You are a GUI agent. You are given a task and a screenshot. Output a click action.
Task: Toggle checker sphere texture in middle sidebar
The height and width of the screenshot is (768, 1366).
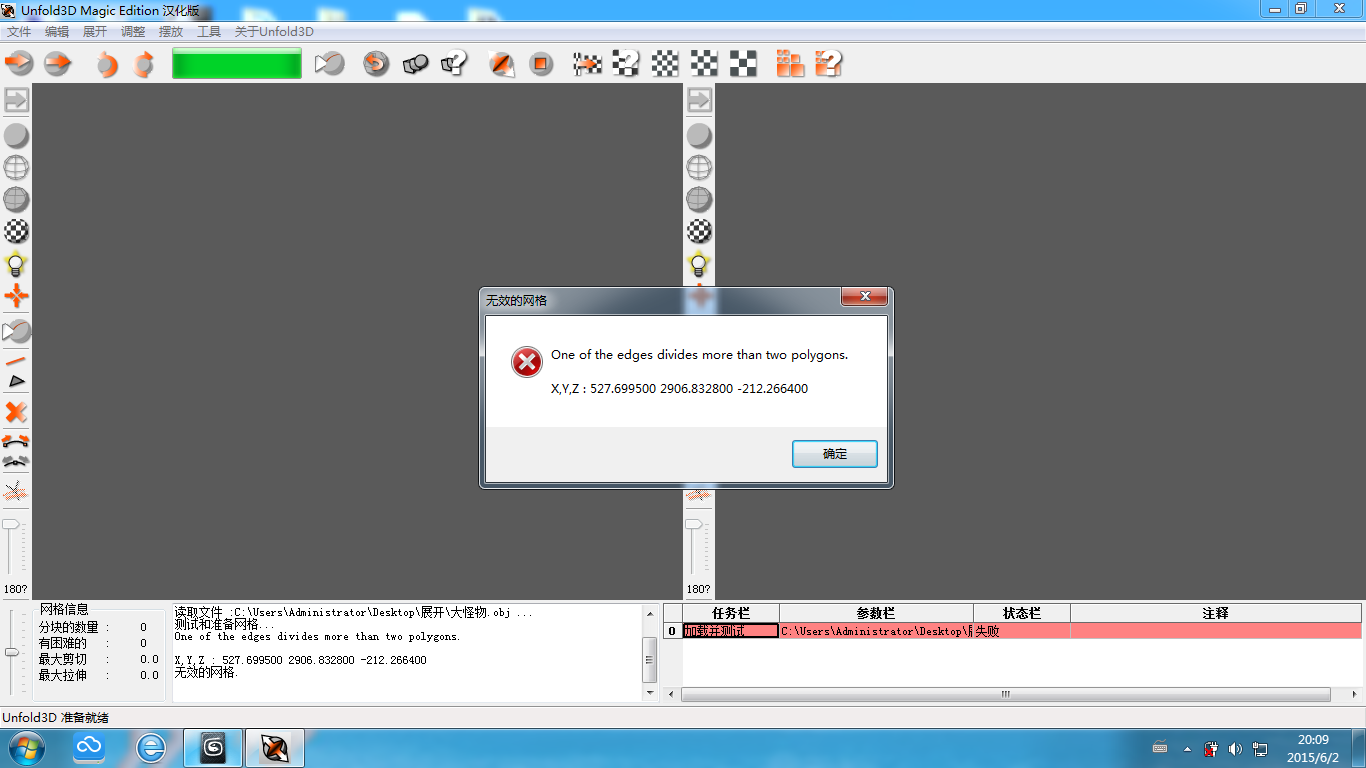[699, 232]
